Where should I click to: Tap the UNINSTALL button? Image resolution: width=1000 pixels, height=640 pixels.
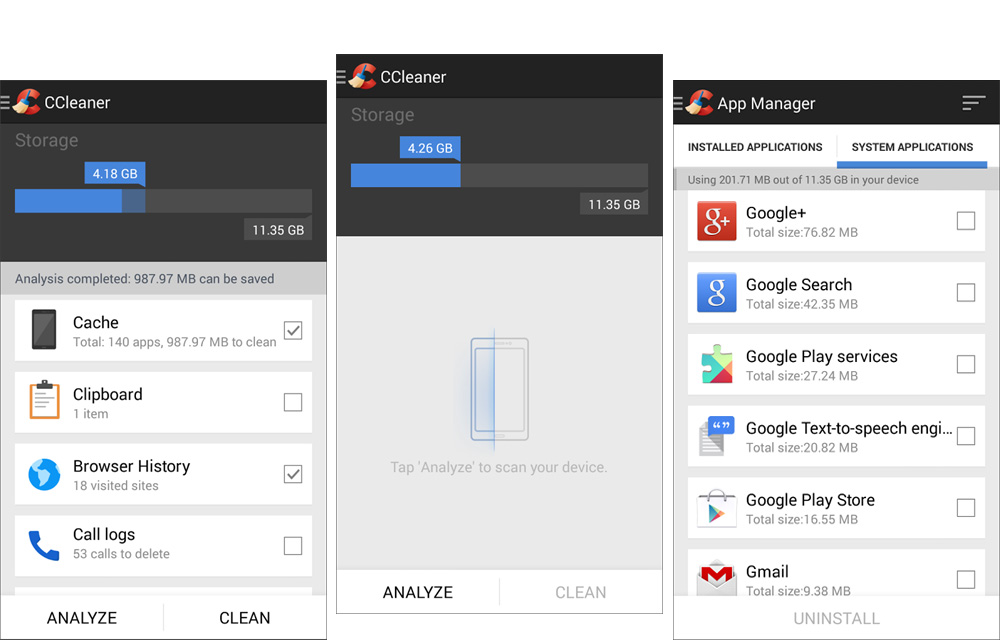pyautogui.click(x=836, y=618)
